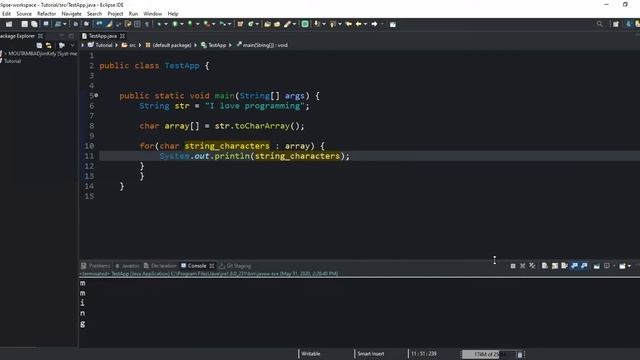Click the New Java Class icon
The width and height of the screenshot is (640, 360).
(251, 24)
